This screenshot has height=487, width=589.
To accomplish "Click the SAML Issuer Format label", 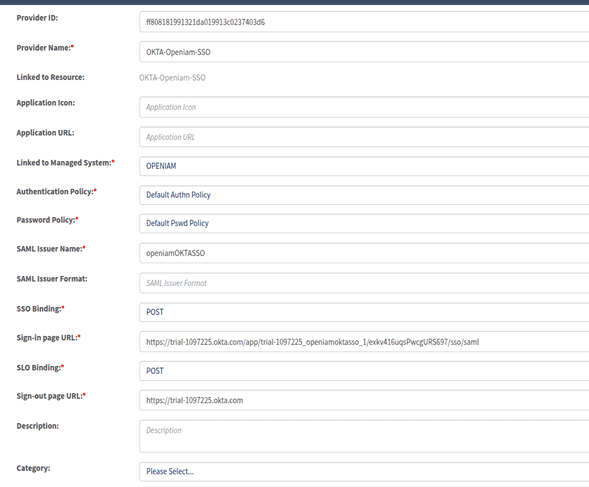I will (52, 279).
